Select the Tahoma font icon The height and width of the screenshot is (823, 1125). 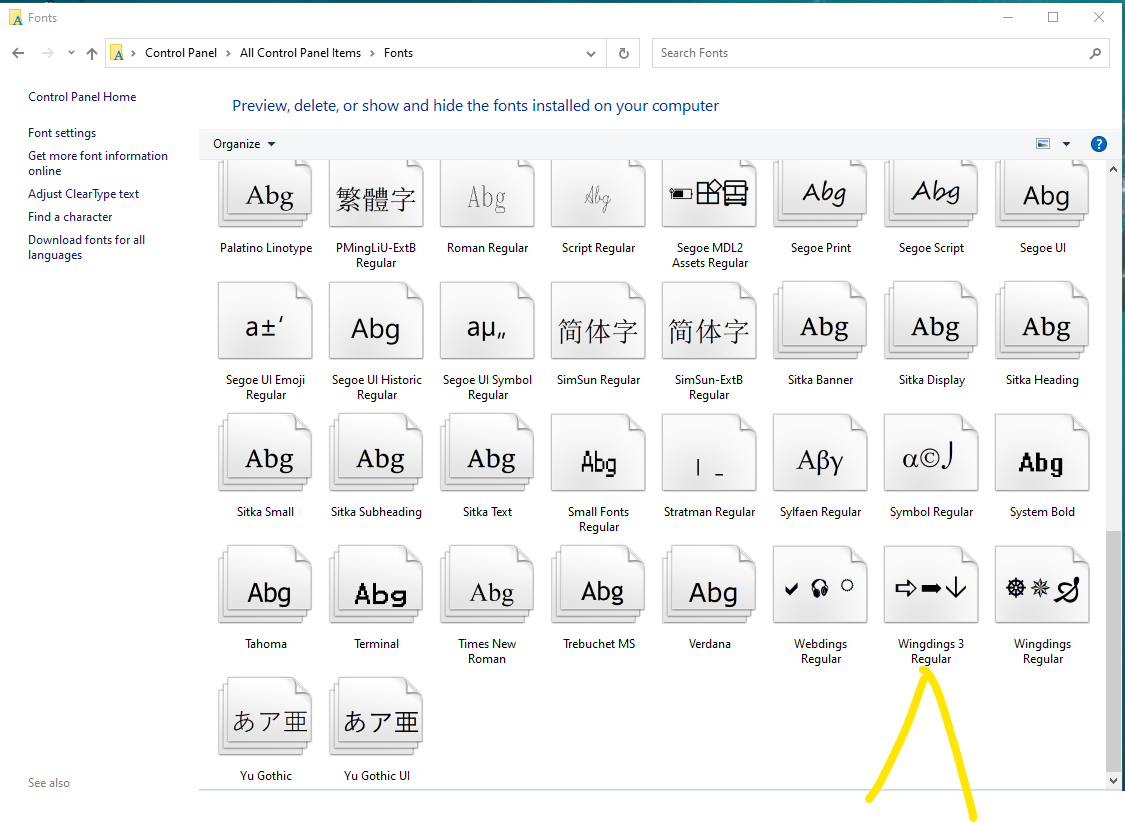click(x=265, y=585)
